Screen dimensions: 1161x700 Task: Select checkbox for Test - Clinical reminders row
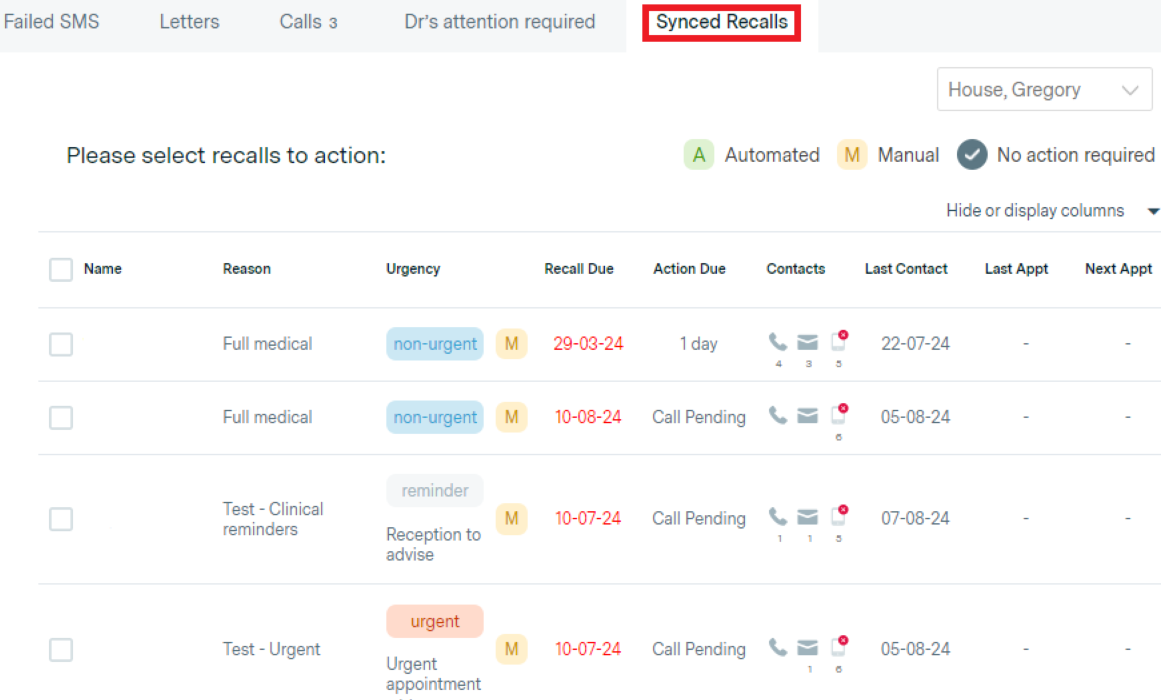[x=61, y=519]
